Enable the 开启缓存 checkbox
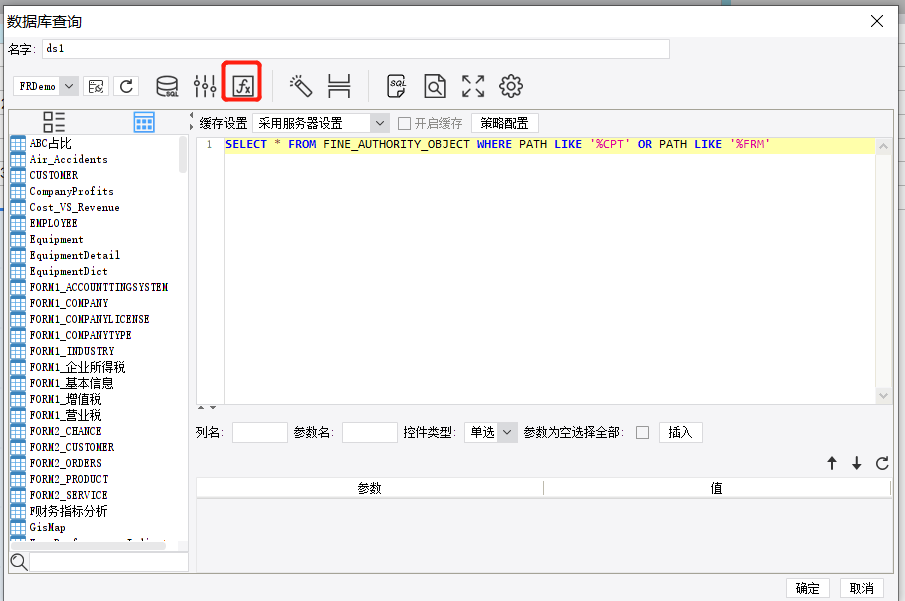 click(x=405, y=124)
